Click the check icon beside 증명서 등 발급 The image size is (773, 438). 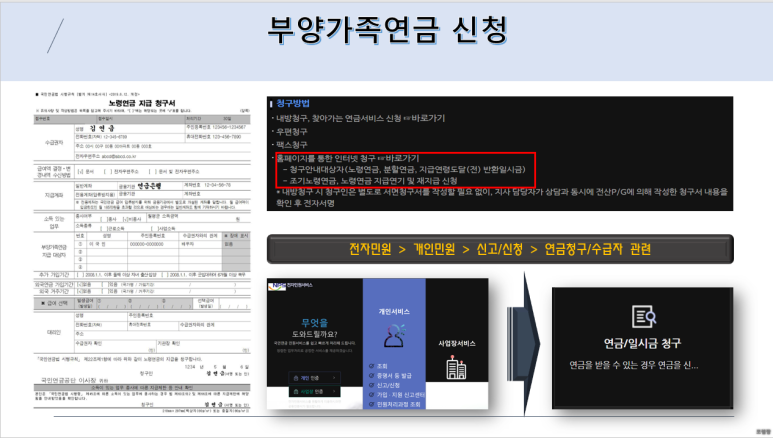(x=372, y=375)
